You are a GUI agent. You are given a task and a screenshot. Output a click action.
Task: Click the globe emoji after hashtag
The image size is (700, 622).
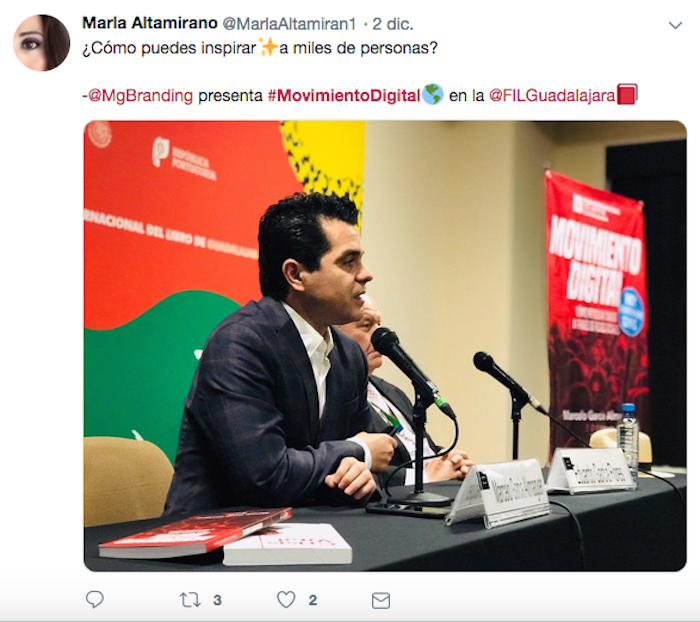[433, 95]
